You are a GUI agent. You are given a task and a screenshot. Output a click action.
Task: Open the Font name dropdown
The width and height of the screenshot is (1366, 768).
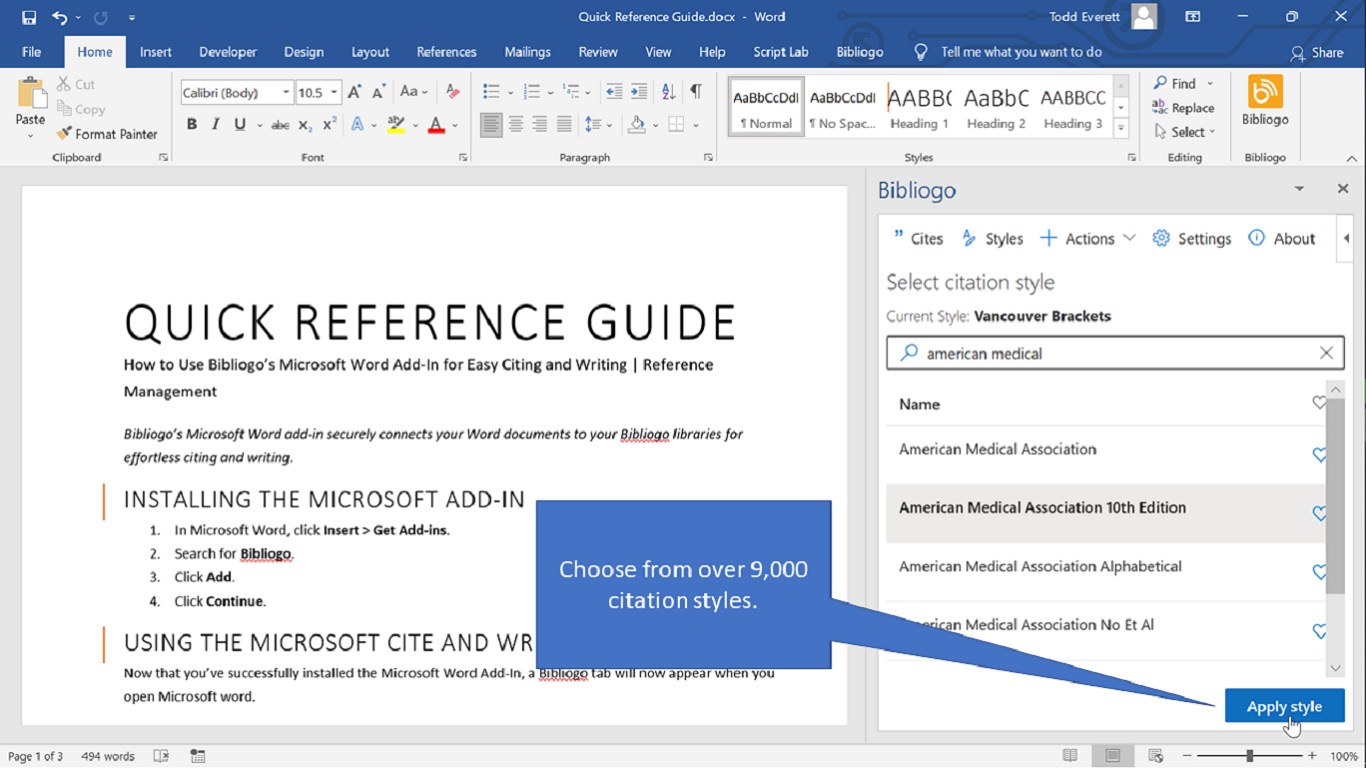click(286, 92)
